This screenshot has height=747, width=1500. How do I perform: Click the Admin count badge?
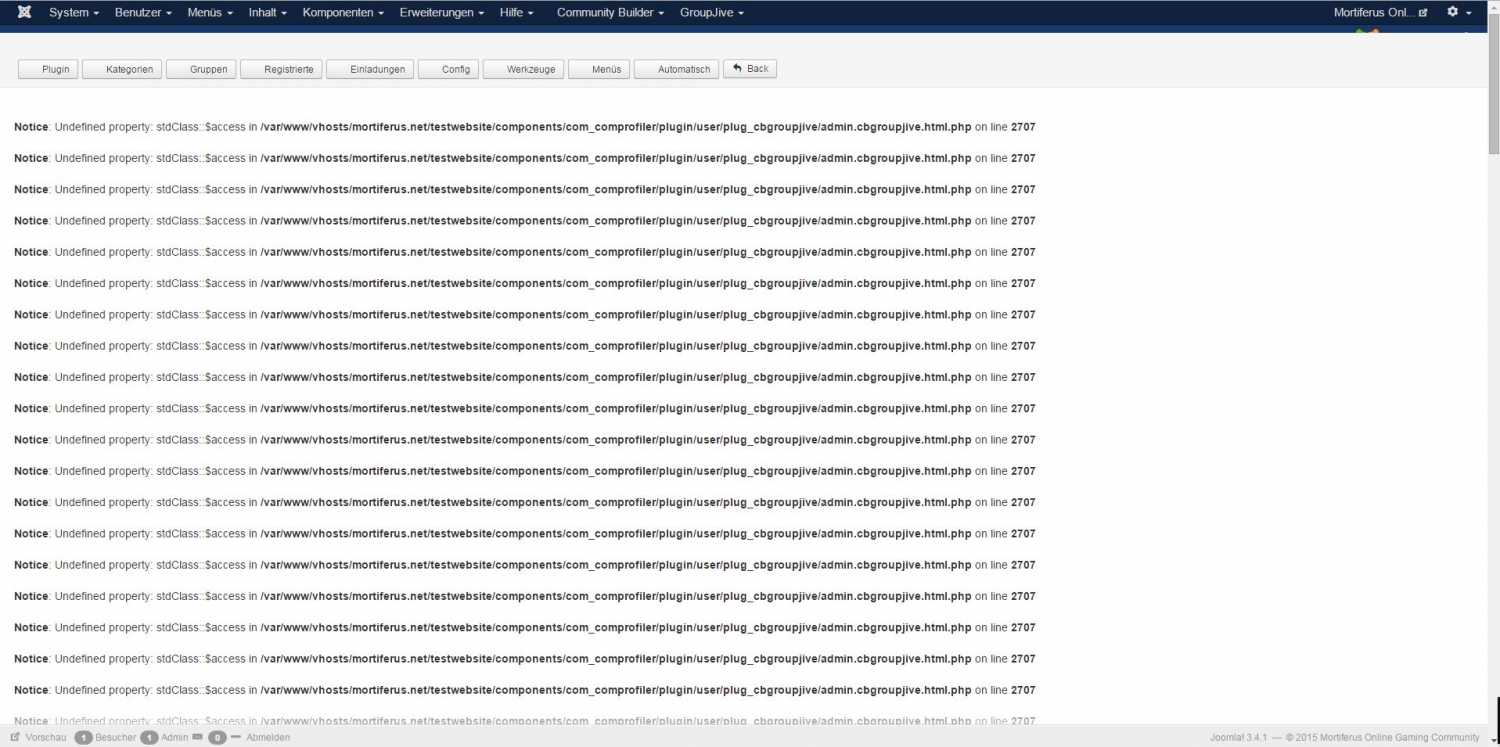click(x=150, y=737)
